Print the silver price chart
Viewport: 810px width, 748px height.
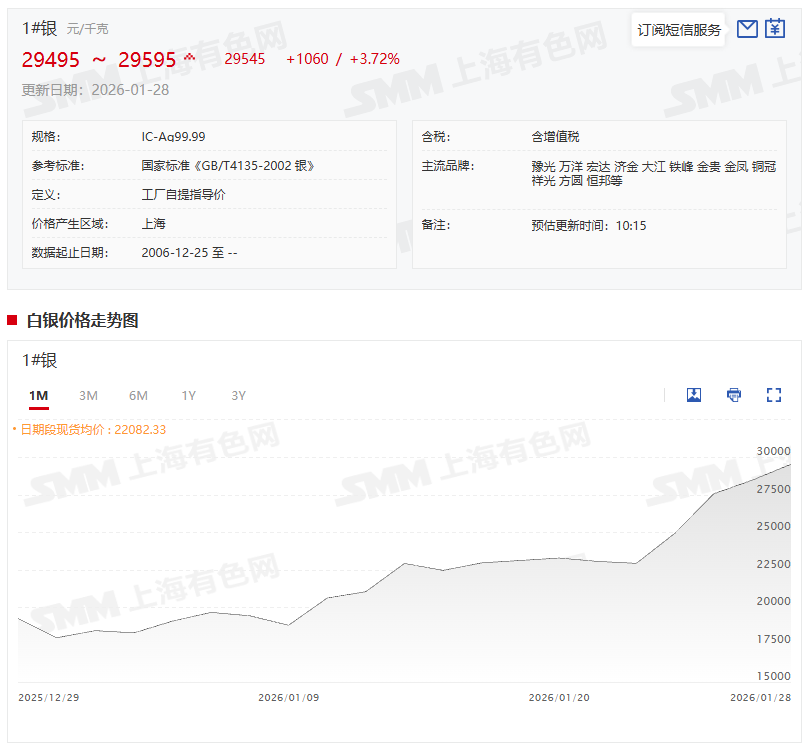coord(734,395)
